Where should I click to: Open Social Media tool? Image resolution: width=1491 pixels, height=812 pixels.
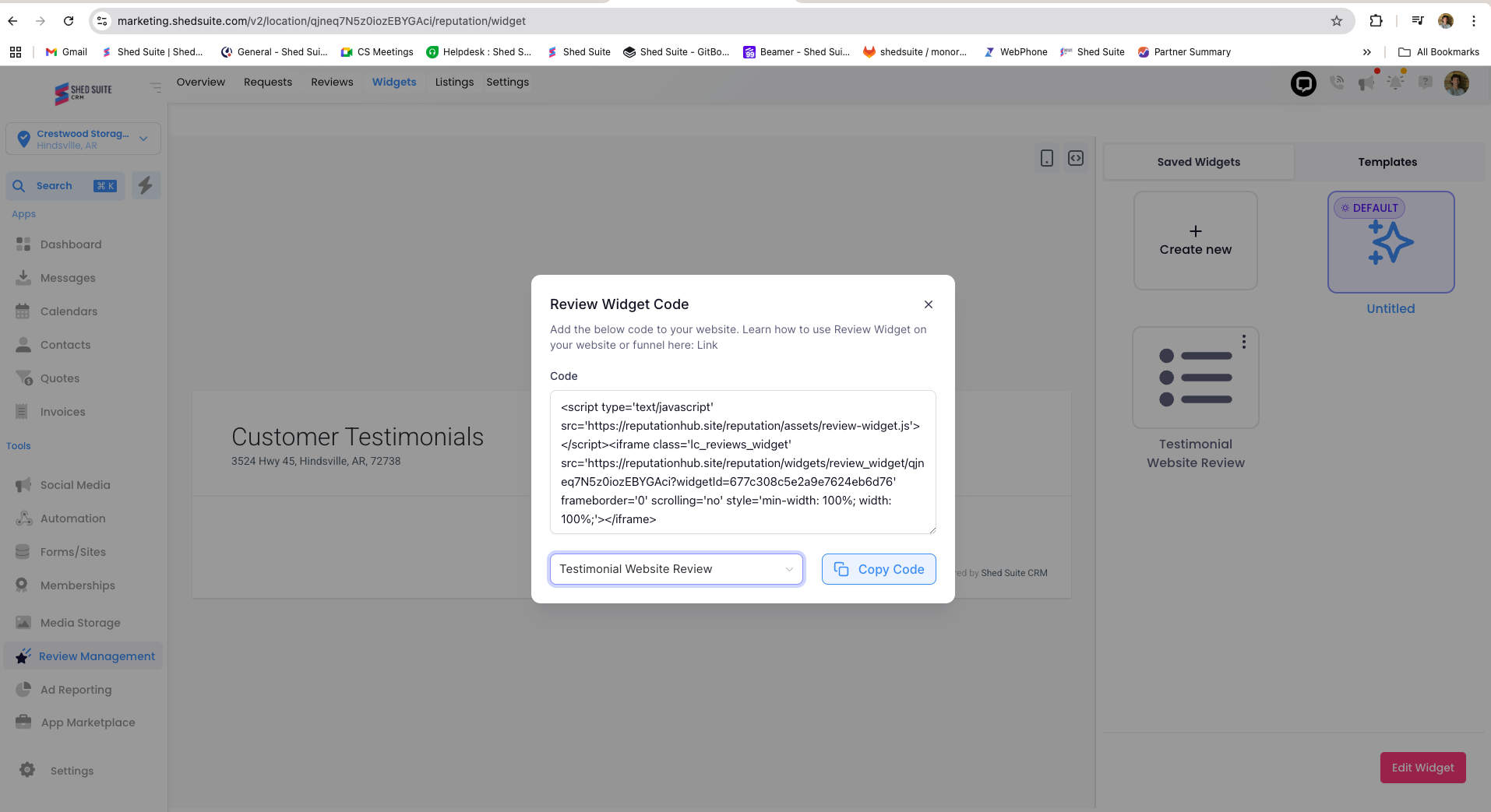[x=75, y=485]
